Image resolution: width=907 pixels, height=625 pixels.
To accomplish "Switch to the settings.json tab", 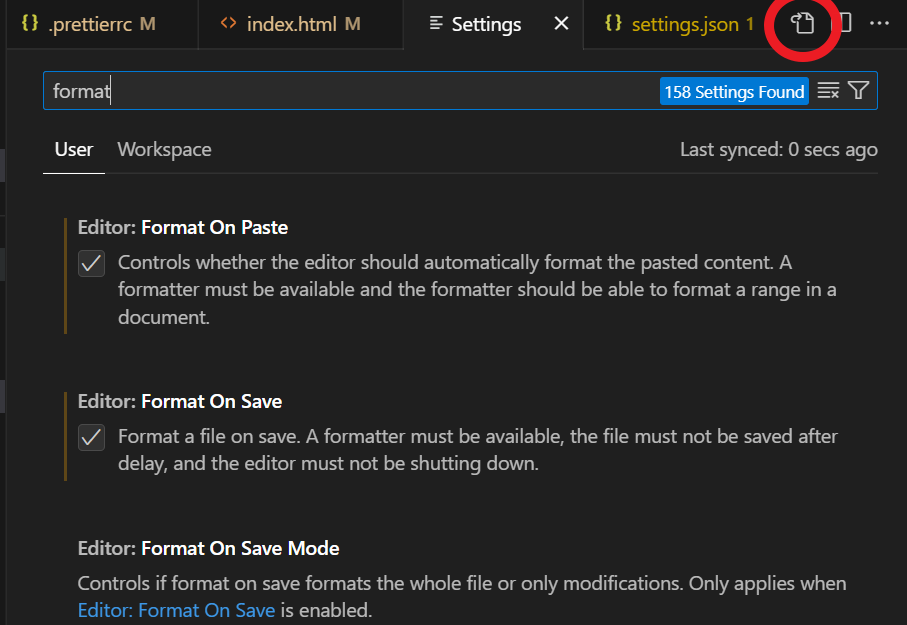I will click(684, 24).
